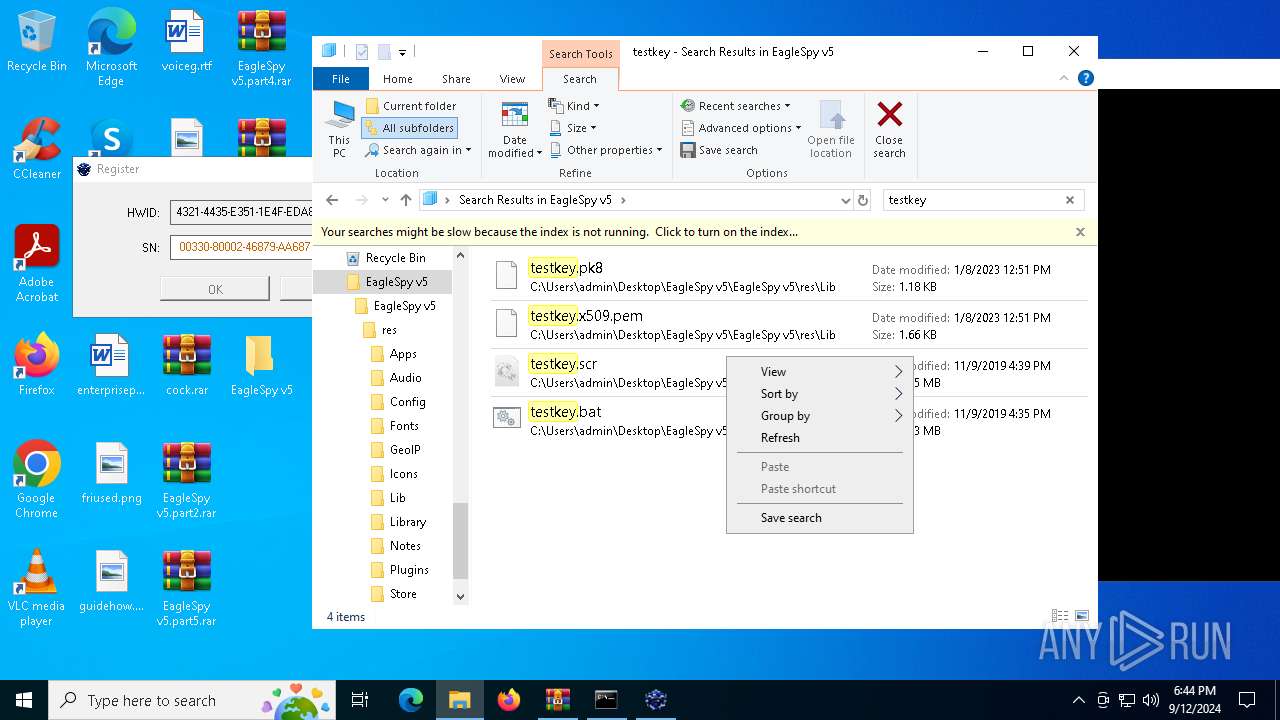Open the recent locations dropdown arrow

pyautogui.click(x=385, y=200)
